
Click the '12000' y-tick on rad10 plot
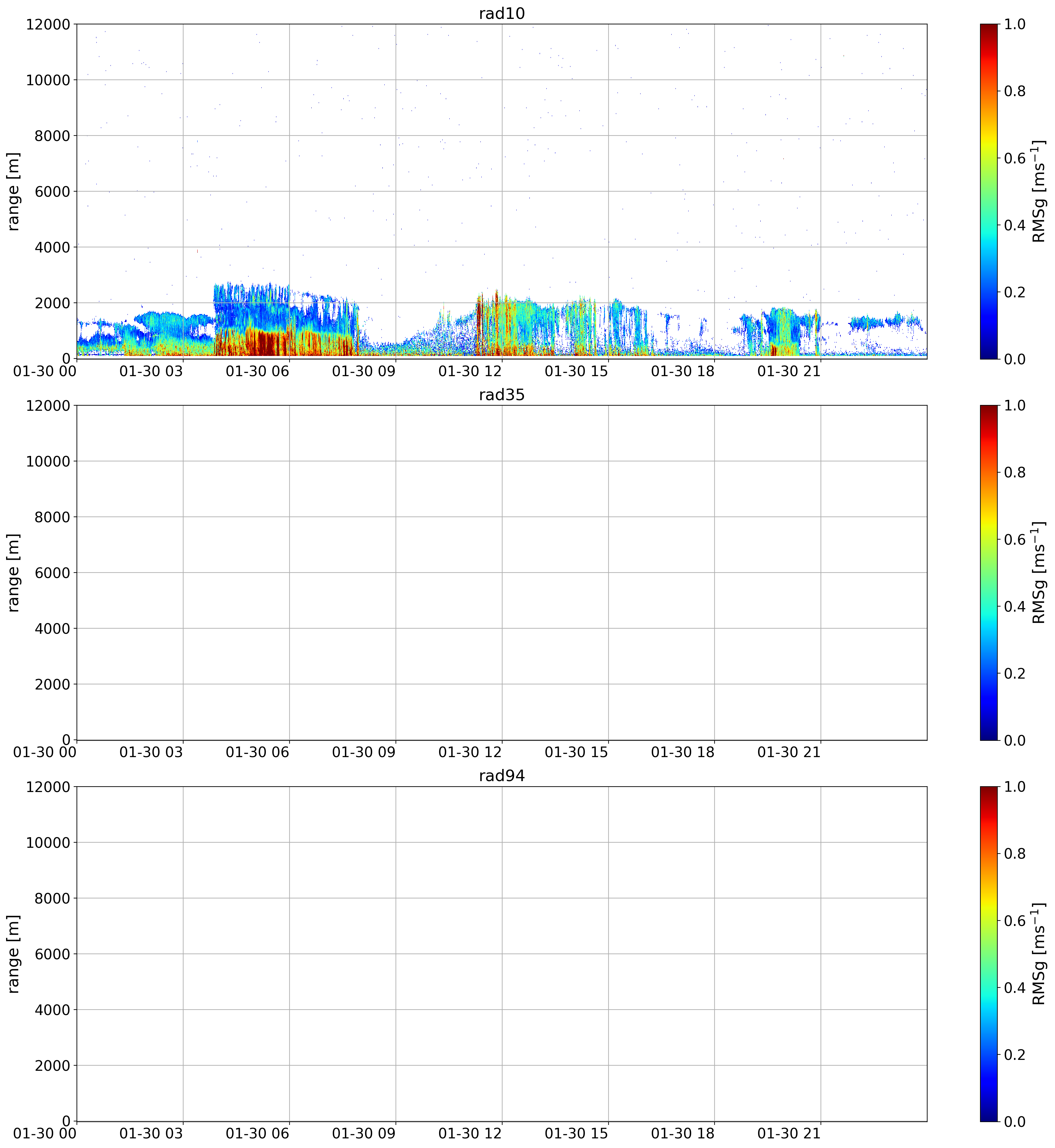coord(48,24)
